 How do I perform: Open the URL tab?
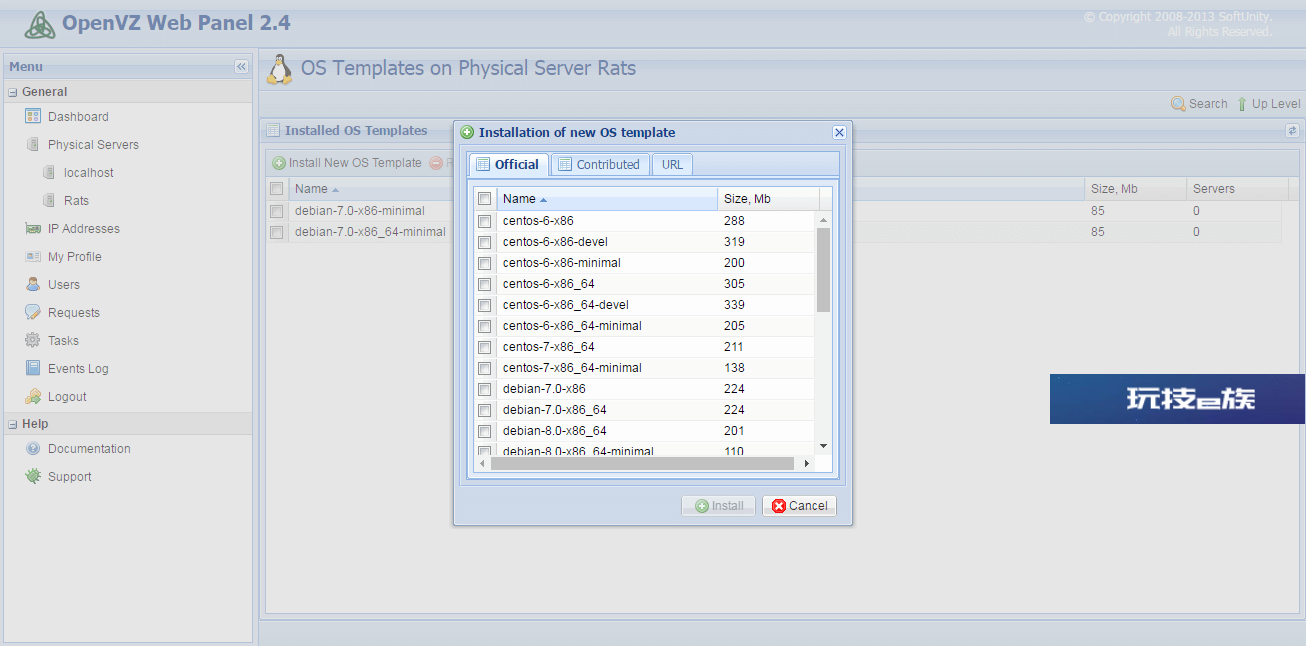672,164
